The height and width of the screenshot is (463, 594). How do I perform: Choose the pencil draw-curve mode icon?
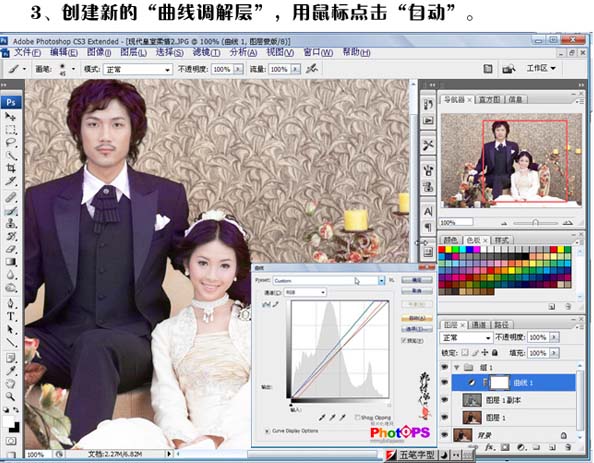tap(276, 304)
